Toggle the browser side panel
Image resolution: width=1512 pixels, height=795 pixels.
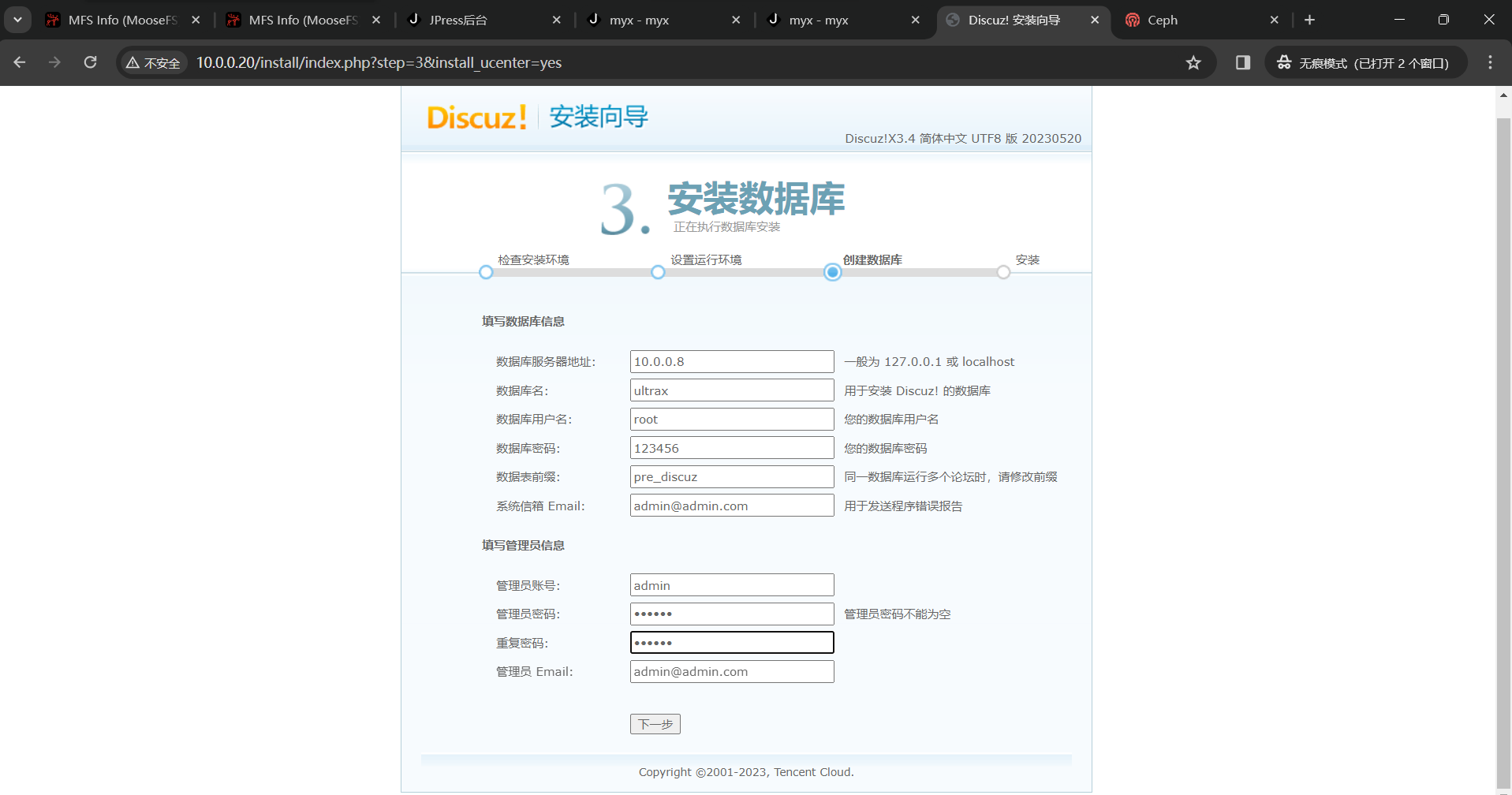pyautogui.click(x=1243, y=62)
